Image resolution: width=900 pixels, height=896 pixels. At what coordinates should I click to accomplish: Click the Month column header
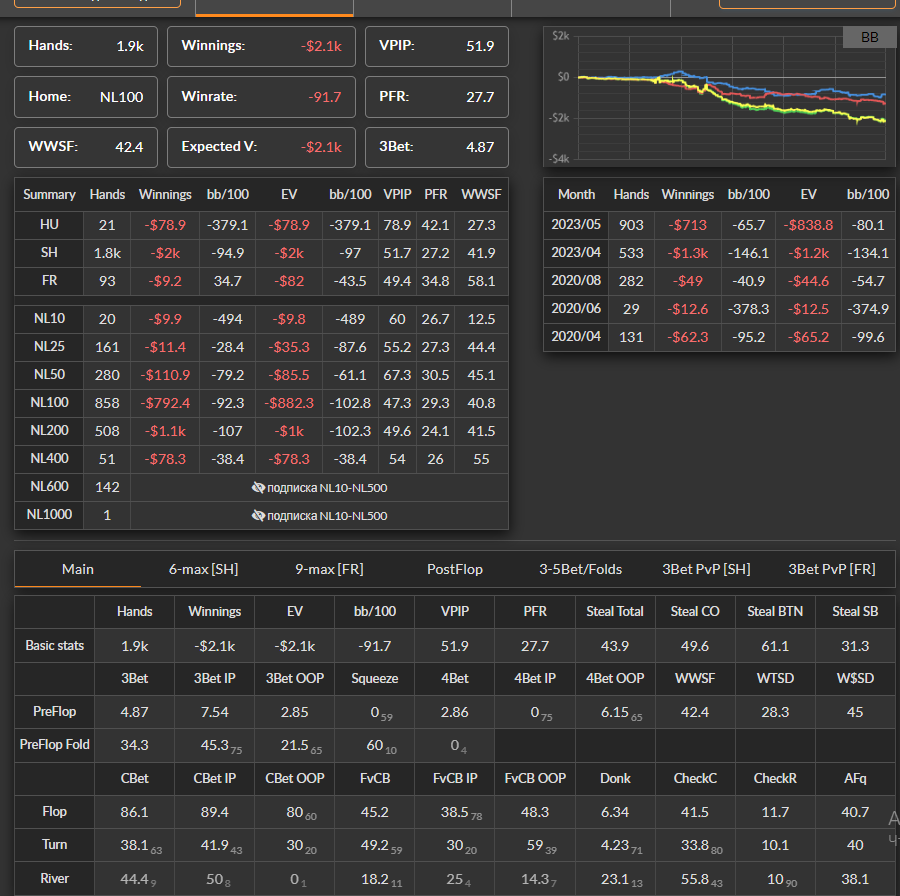point(576,194)
